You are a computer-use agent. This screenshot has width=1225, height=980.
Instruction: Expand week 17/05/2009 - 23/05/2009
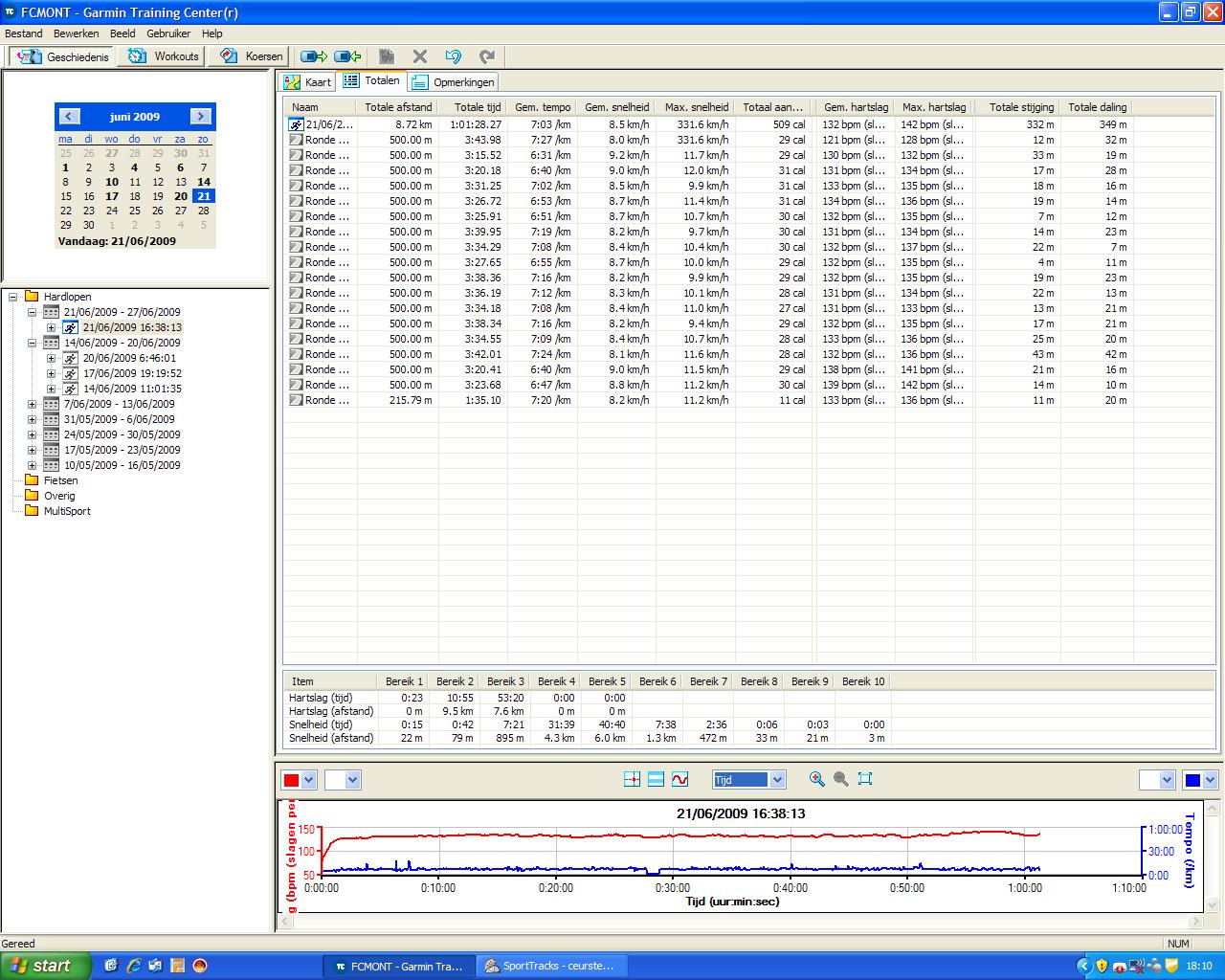32,450
